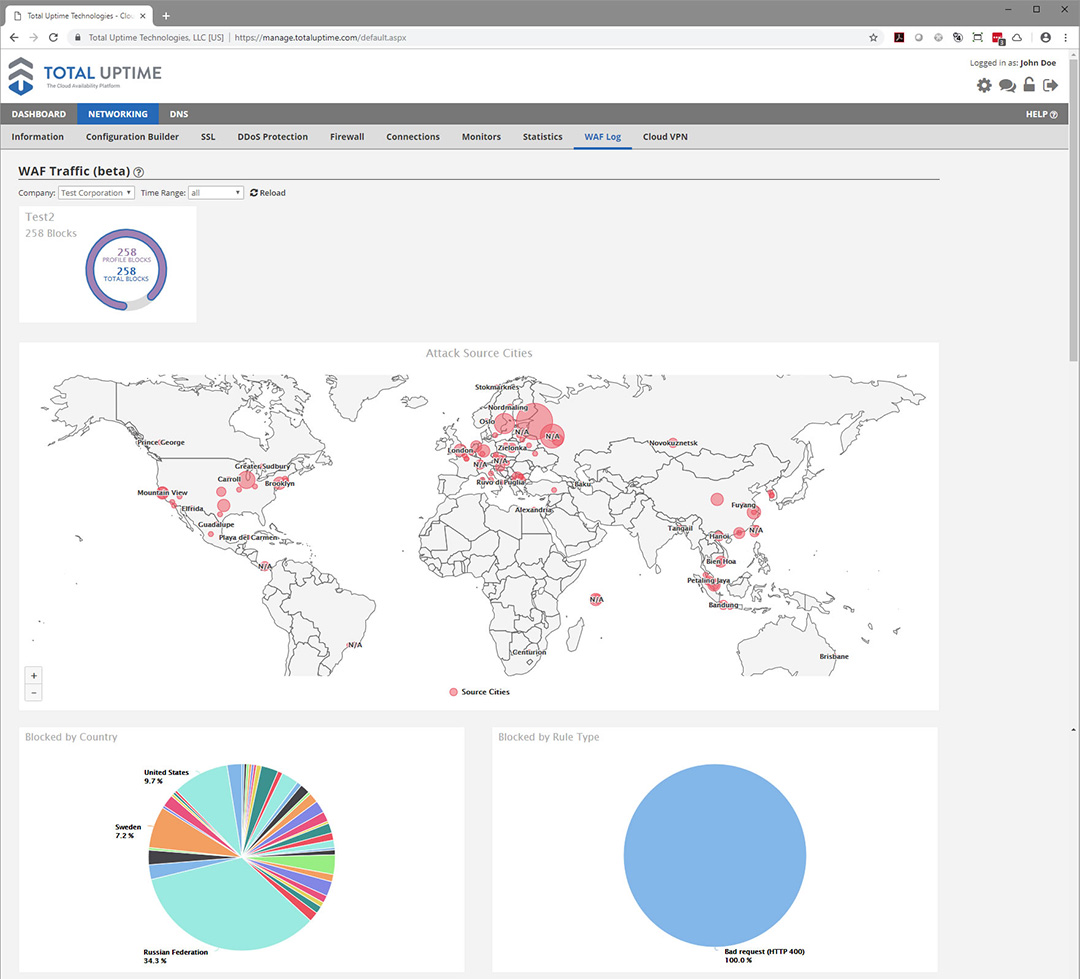Switch to the DASHBOARD menu
This screenshot has height=979, width=1080.
coord(39,114)
